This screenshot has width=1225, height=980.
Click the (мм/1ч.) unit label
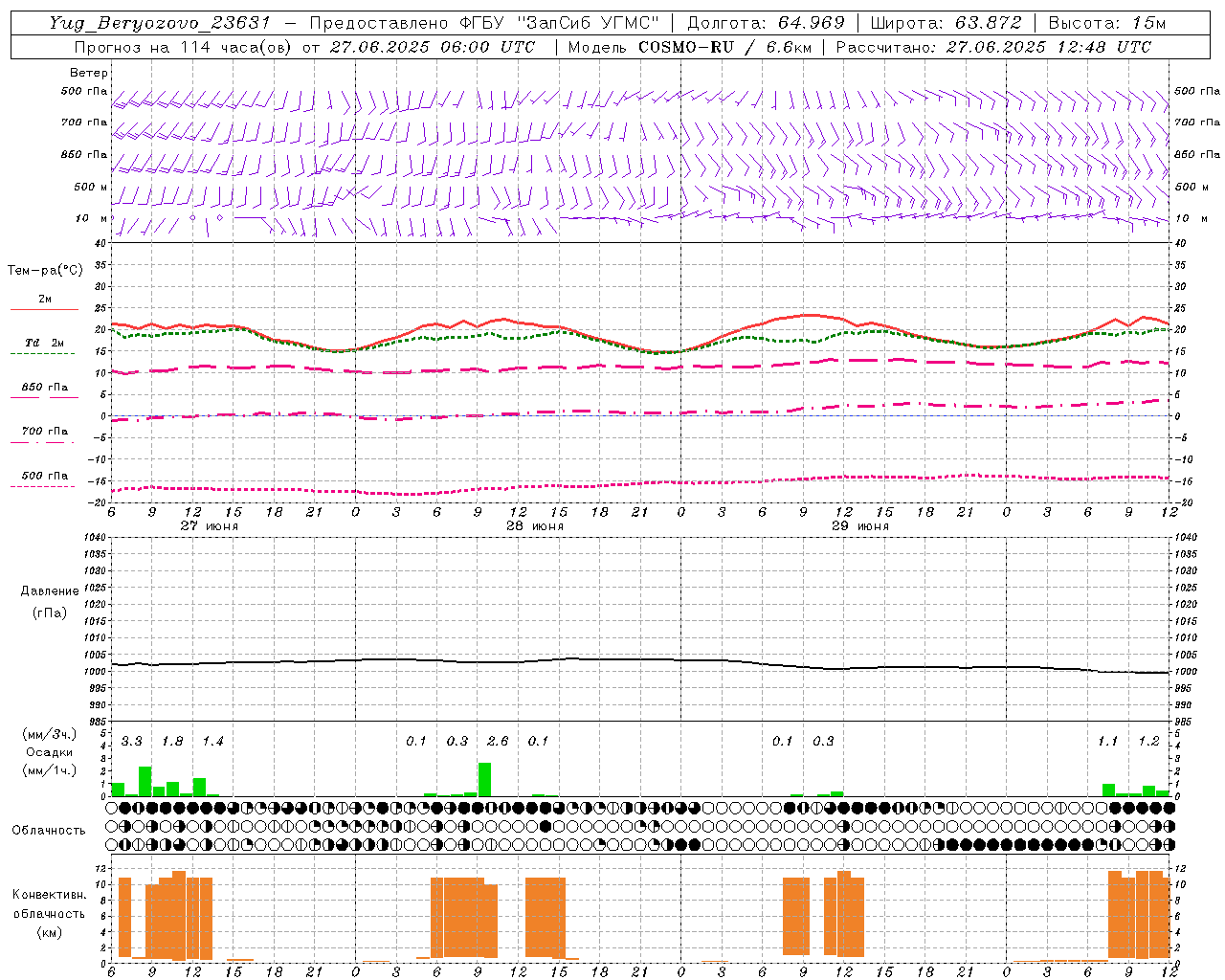point(49,770)
